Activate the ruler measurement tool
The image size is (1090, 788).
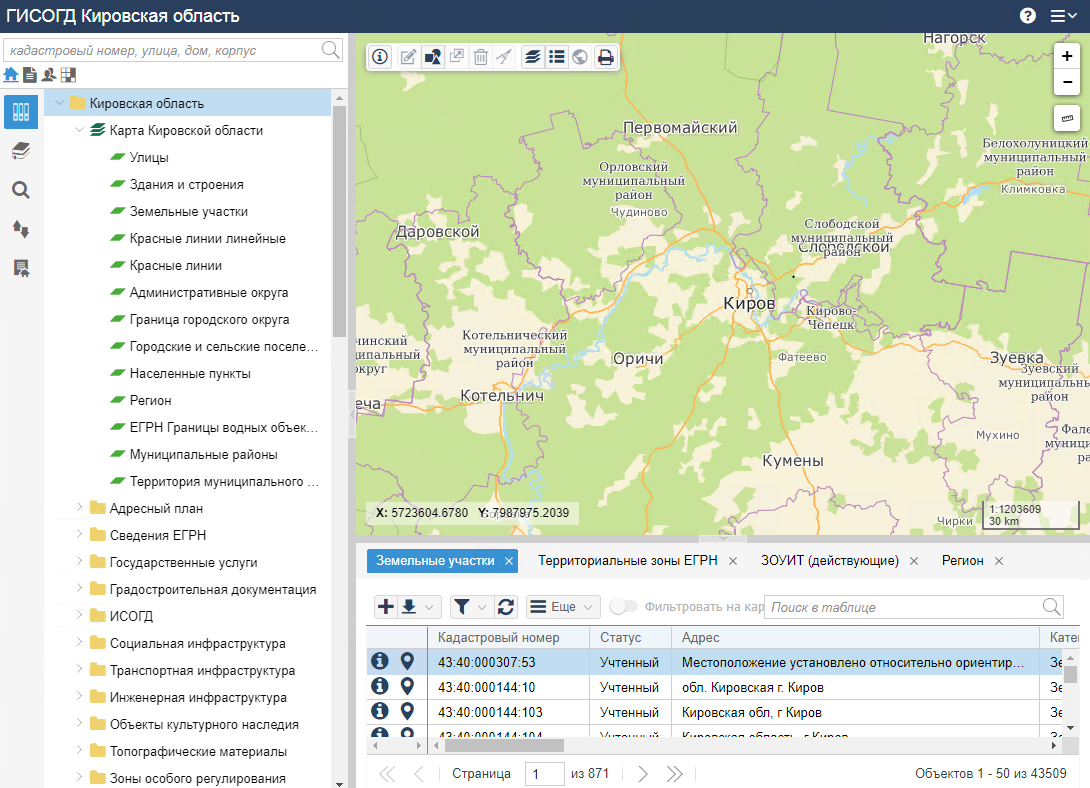click(1067, 118)
